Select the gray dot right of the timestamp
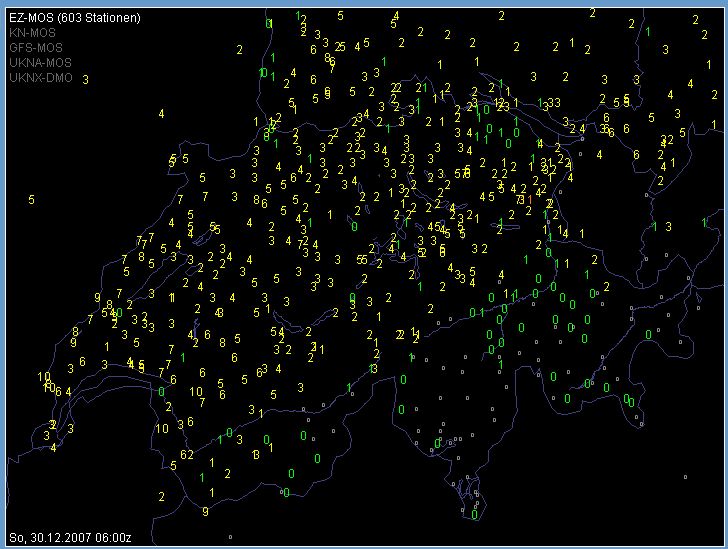Screen dimensions: 728x549 pos(230,537)
